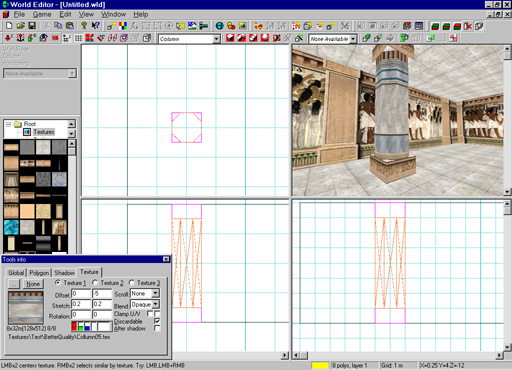Open the Scroll None dropdown
The image size is (512, 370).
(155, 293)
